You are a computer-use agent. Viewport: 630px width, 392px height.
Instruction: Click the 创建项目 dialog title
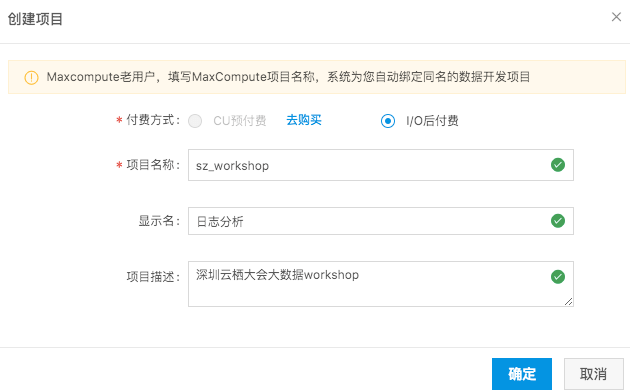tap(35, 19)
